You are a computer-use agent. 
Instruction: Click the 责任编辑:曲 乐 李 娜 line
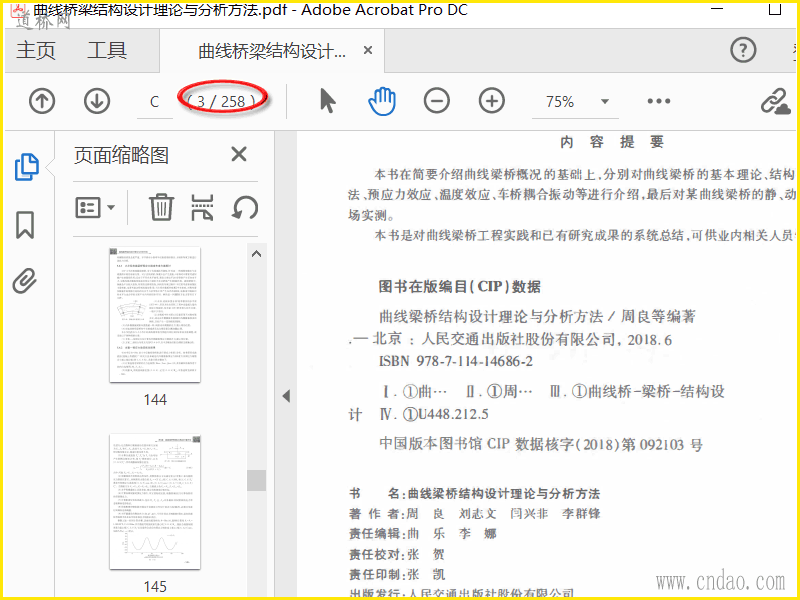point(423,534)
